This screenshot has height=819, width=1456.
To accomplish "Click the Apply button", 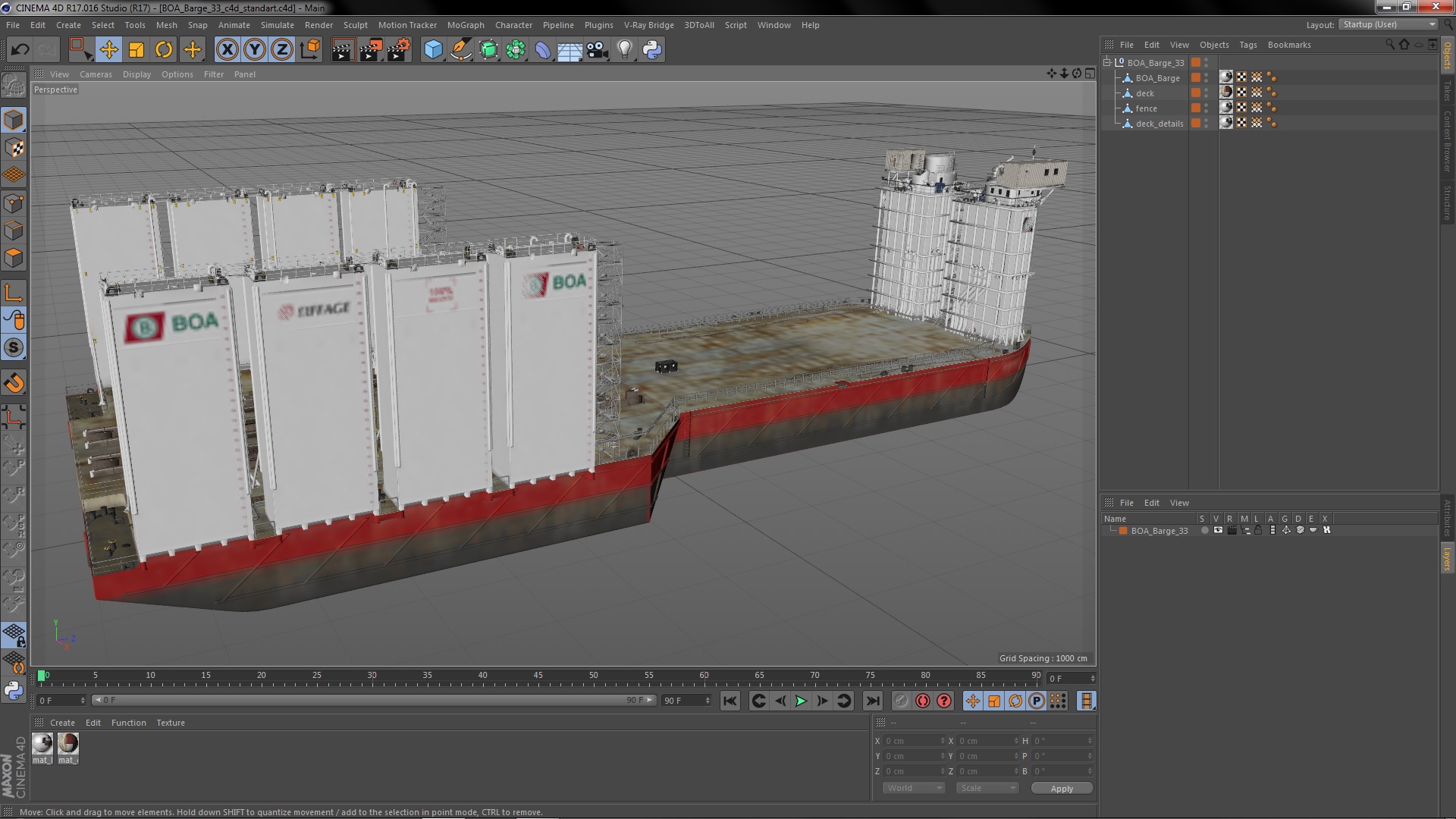I will [x=1062, y=788].
